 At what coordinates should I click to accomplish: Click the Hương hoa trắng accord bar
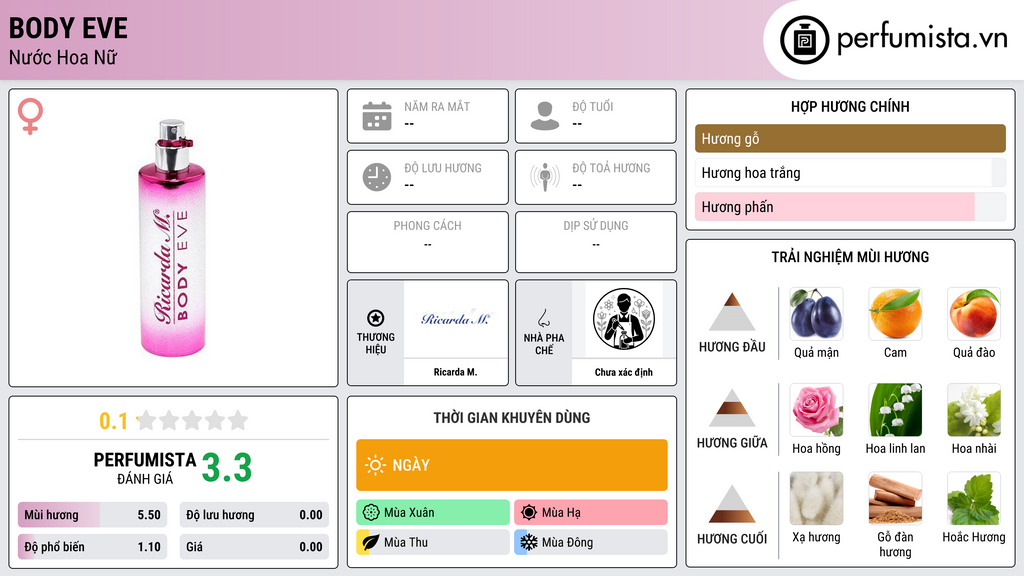850,172
